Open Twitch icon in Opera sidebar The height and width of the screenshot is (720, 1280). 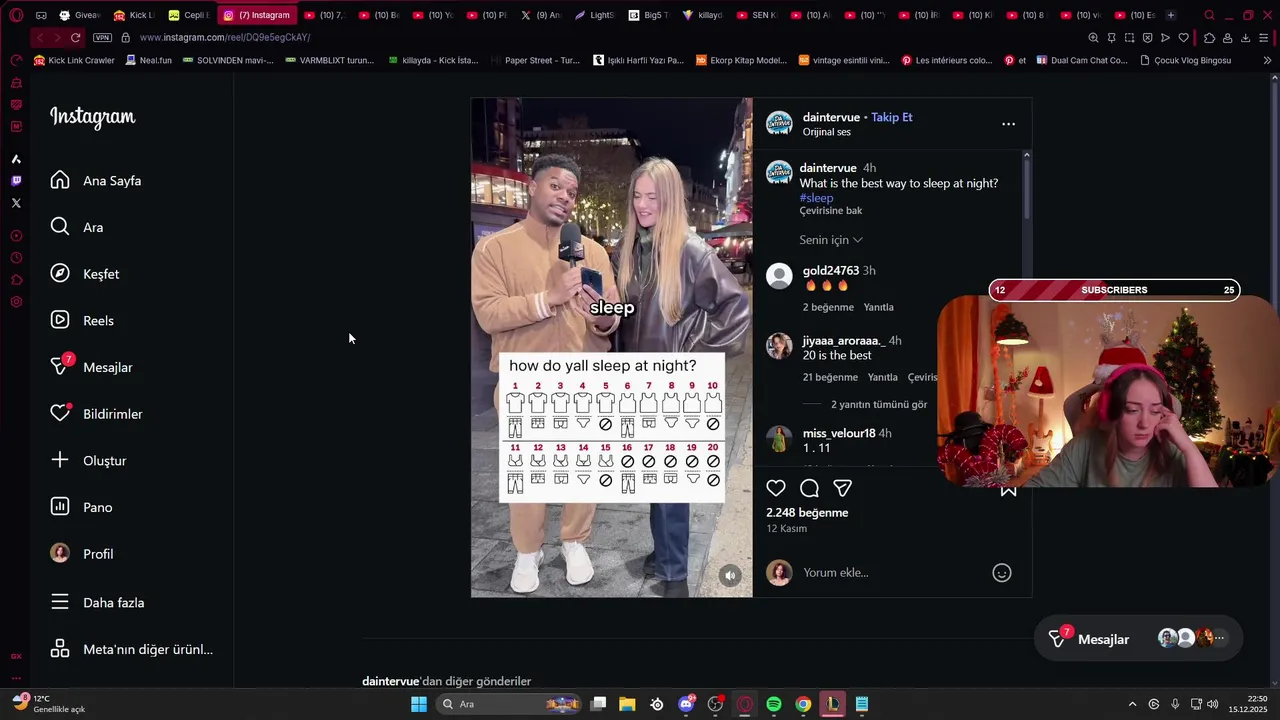coord(16,181)
